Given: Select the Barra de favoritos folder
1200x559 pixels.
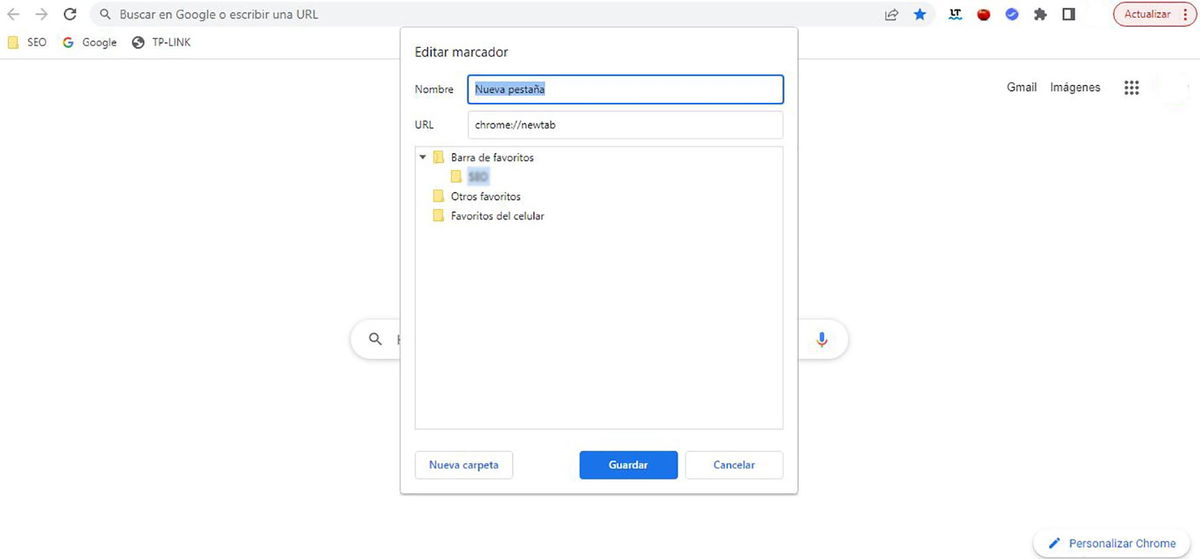Looking at the screenshot, I should click(x=484, y=158).
